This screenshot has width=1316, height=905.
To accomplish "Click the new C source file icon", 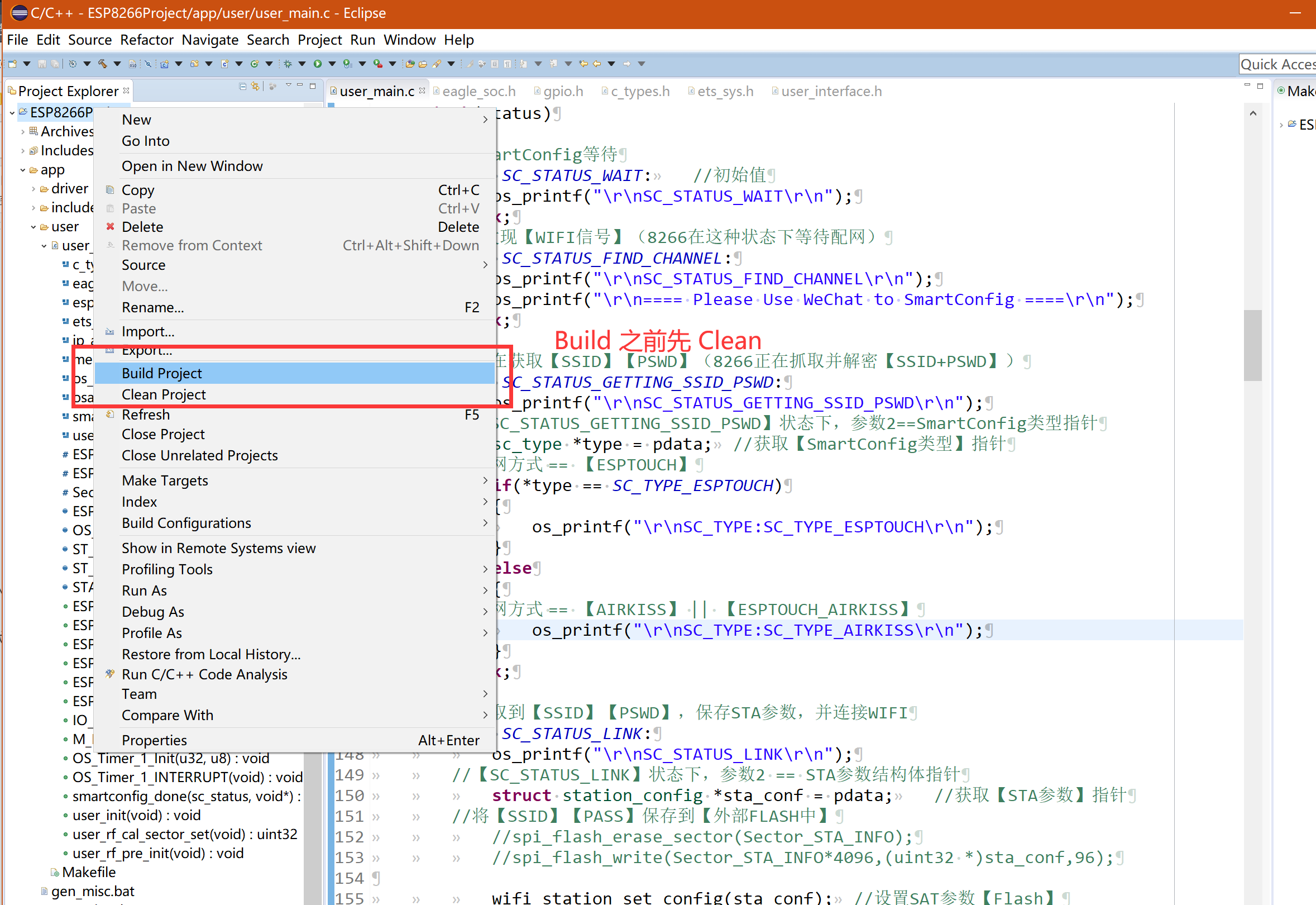I will pyautogui.click(x=224, y=64).
